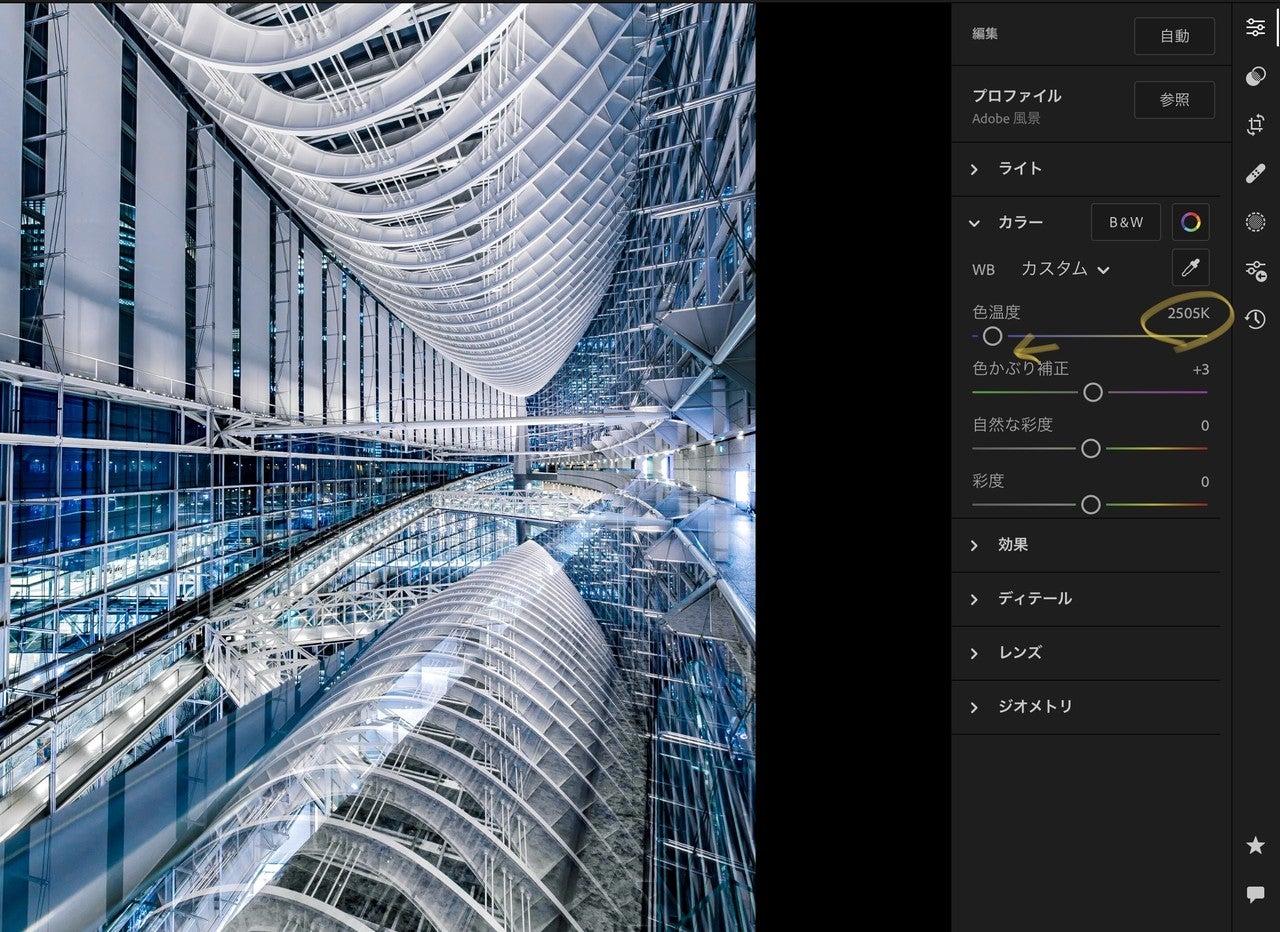Click the star rating icon
1280x932 pixels.
click(x=1255, y=846)
